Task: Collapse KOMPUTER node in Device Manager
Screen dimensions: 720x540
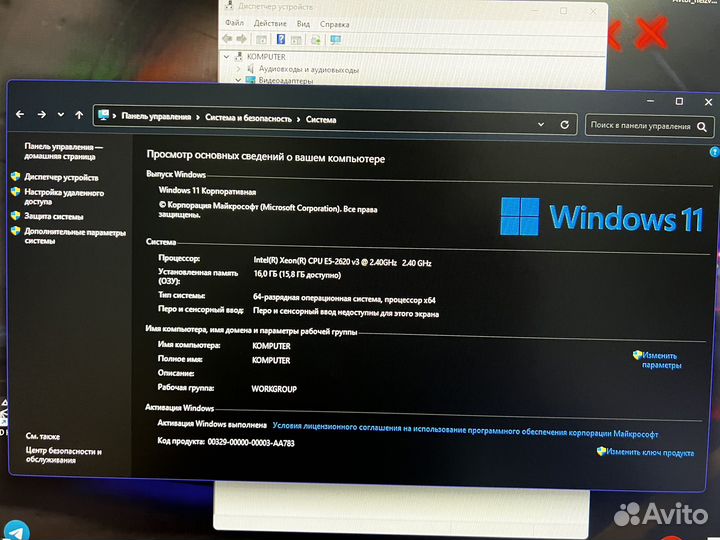Action: click(x=226, y=56)
